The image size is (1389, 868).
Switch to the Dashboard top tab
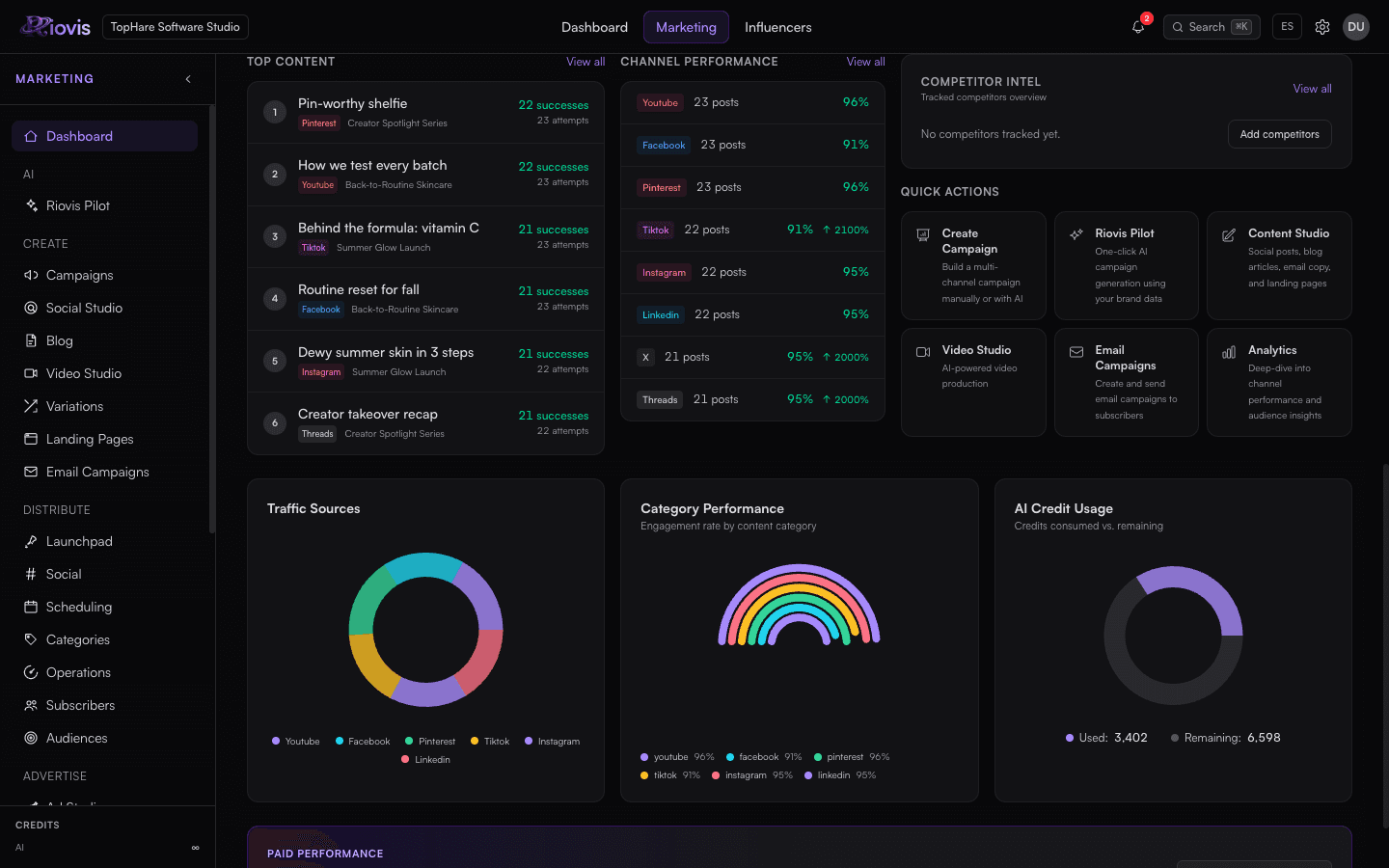(594, 27)
